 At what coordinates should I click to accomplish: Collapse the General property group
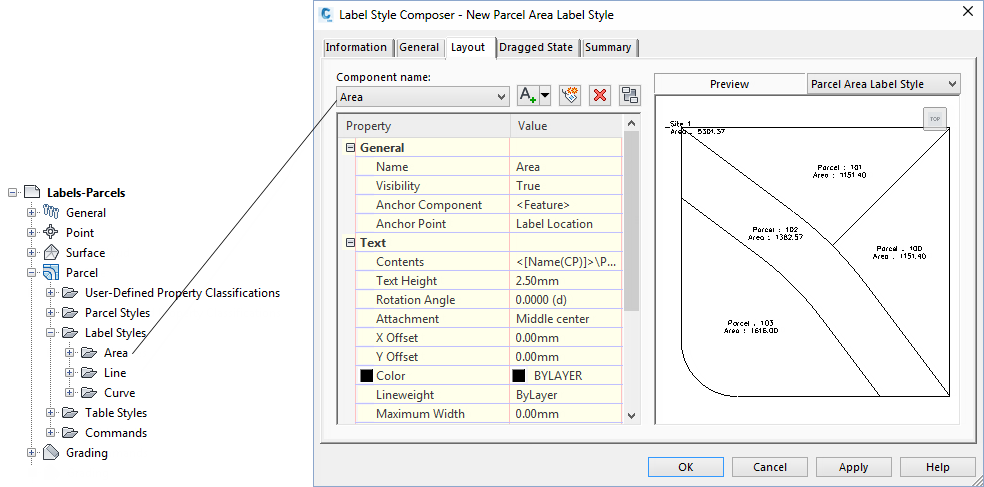(x=351, y=148)
